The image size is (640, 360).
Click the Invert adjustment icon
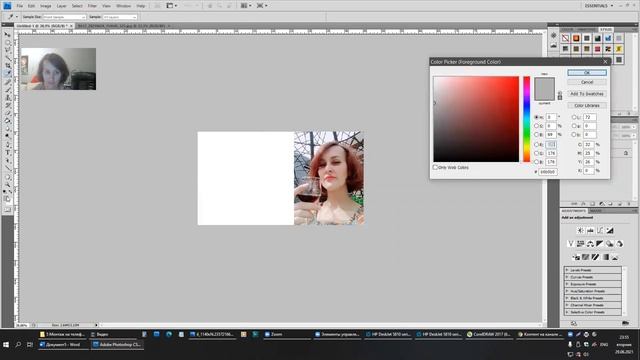coord(576,257)
